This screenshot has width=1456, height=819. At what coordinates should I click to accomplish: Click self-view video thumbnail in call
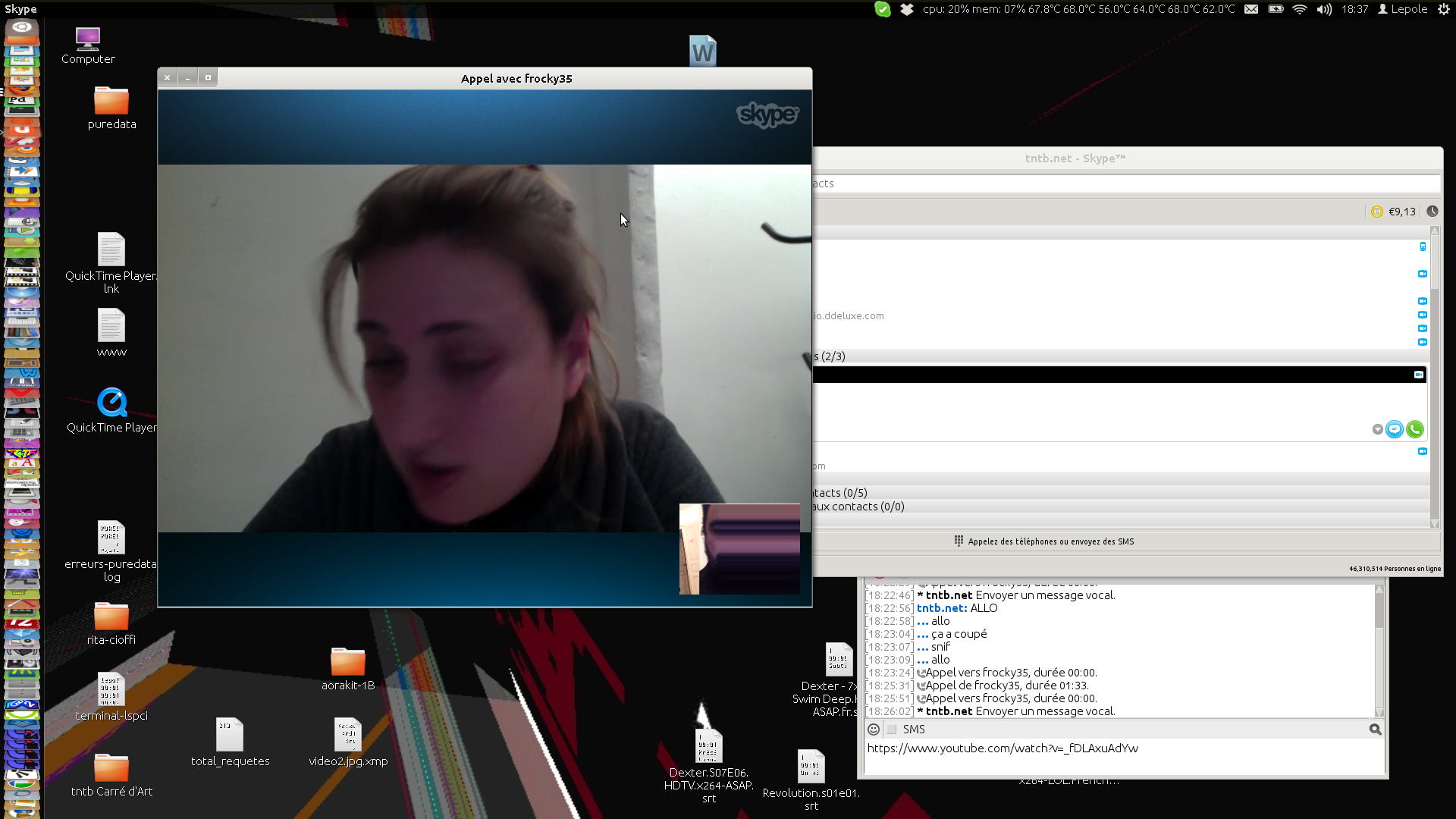pyautogui.click(x=739, y=549)
